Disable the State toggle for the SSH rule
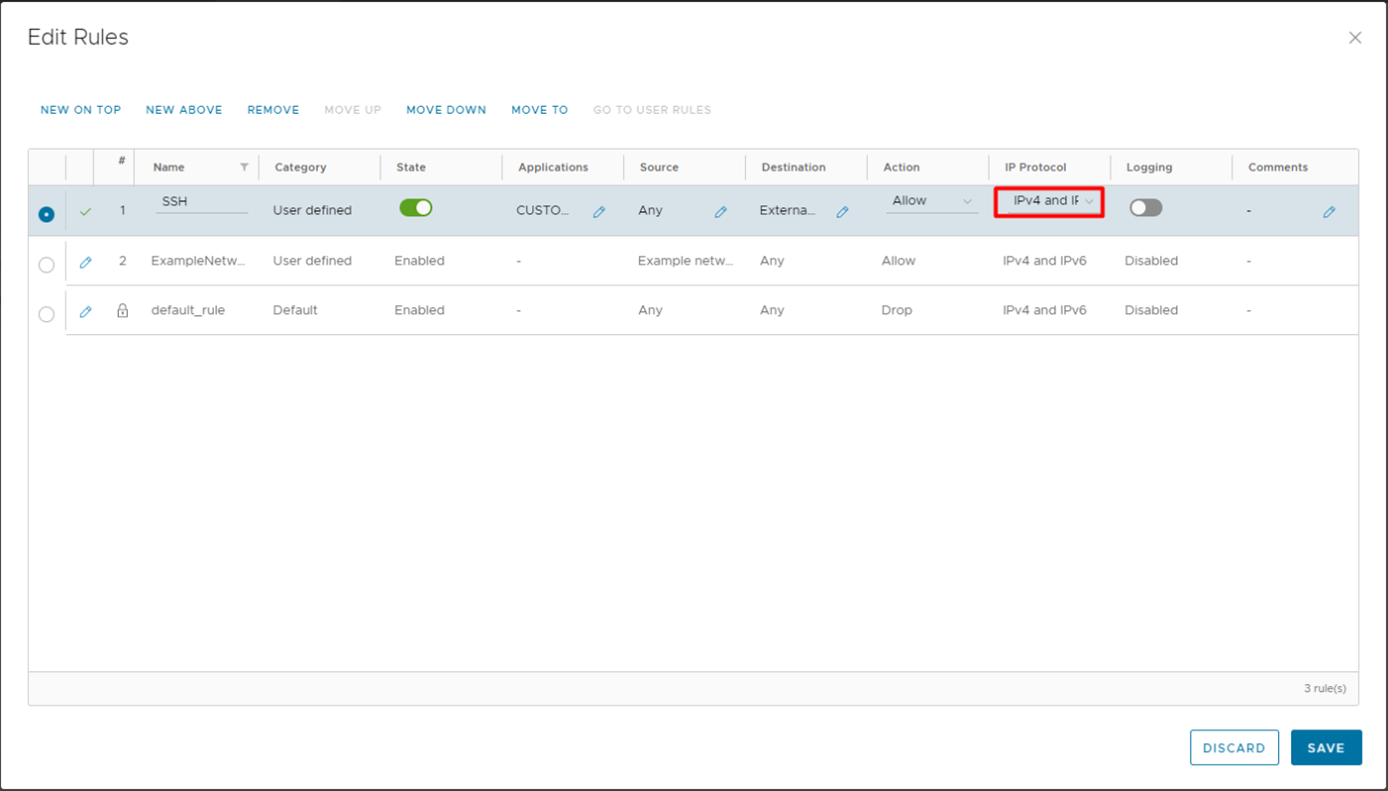Viewport: 1388px width, 791px height. point(416,207)
